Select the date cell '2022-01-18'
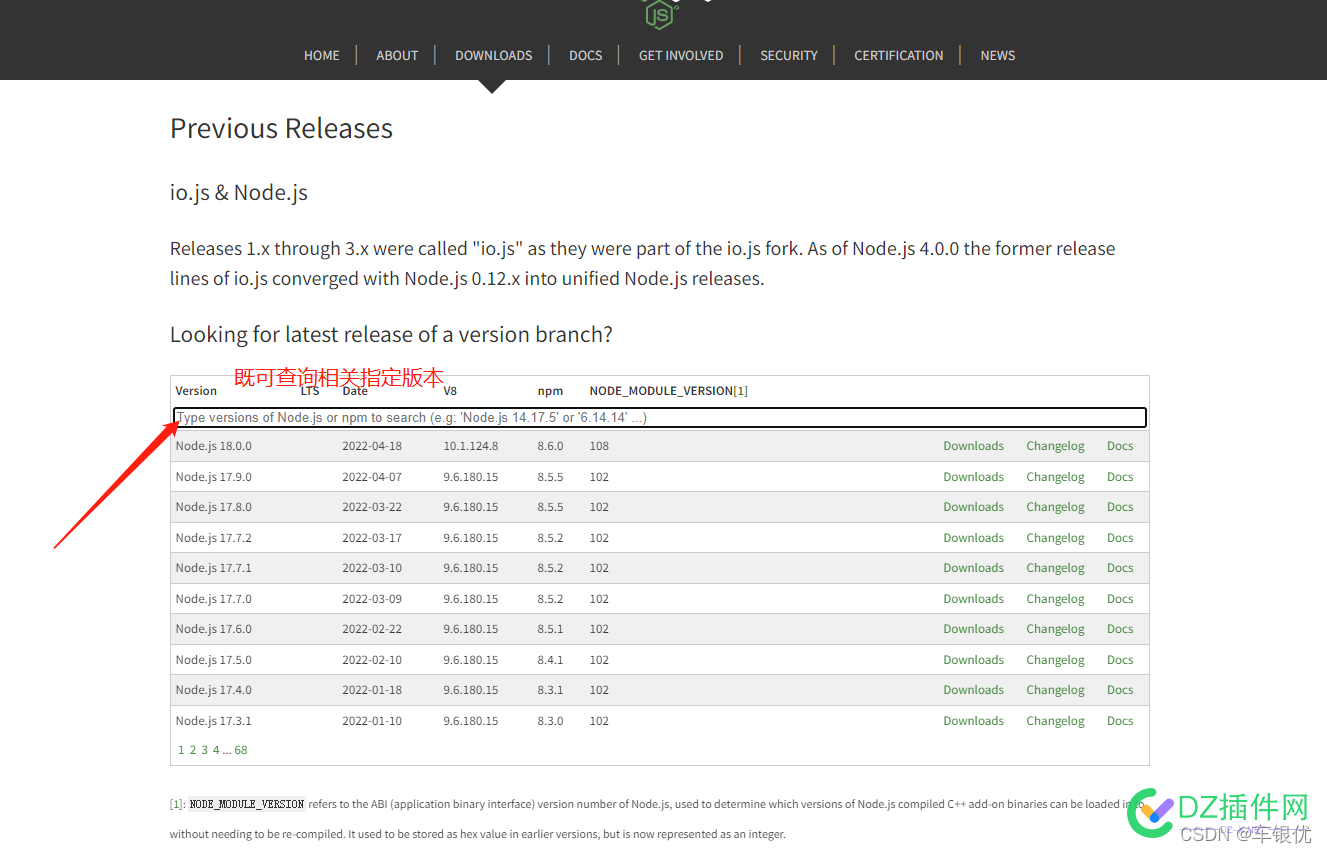Viewport: 1327px width, 853px height. coord(372,690)
